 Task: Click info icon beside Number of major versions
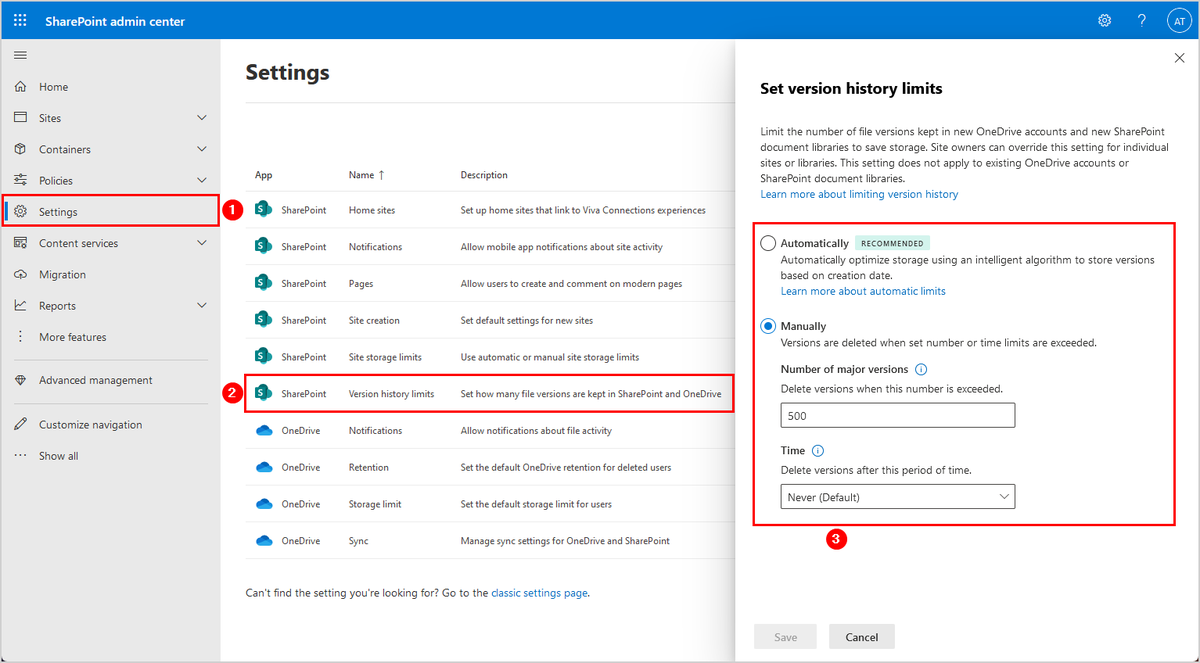pos(921,370)
